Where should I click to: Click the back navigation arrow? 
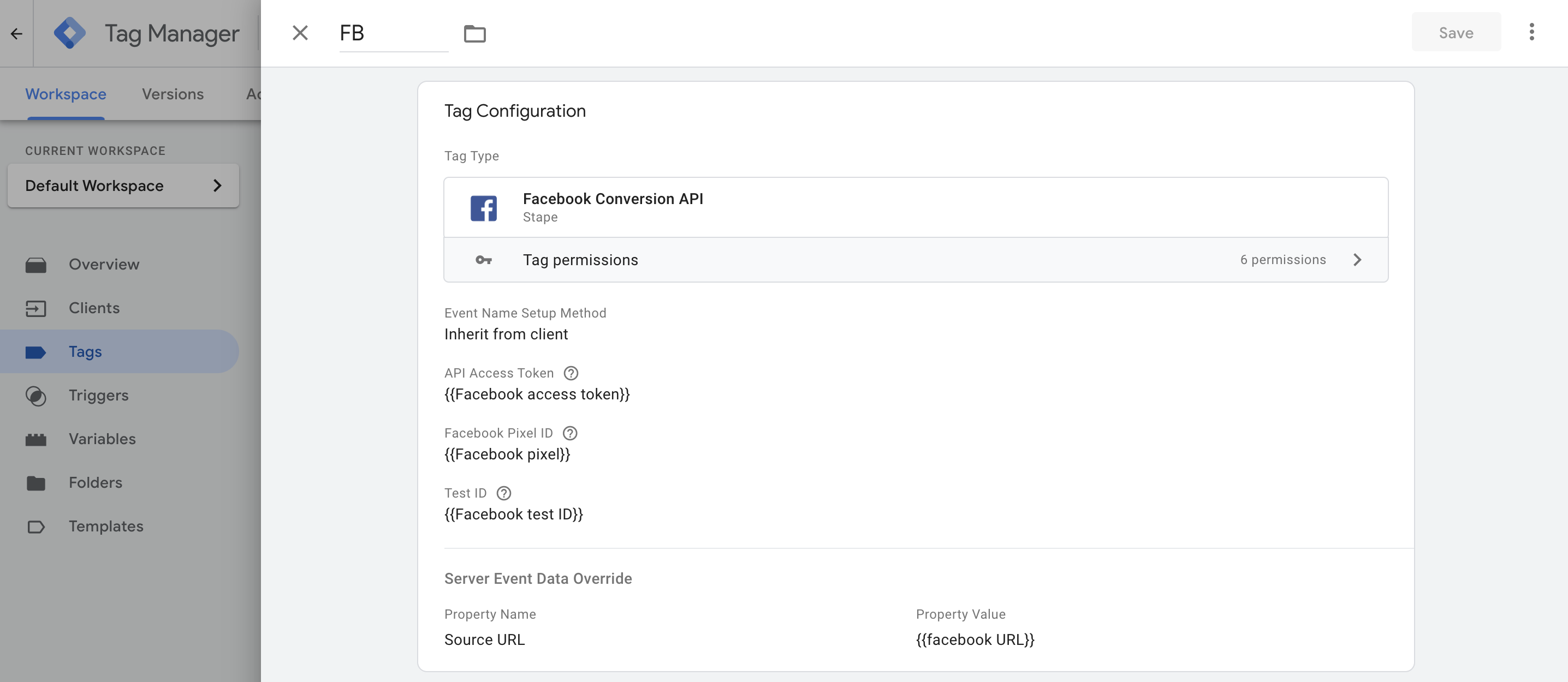[16, 32]
